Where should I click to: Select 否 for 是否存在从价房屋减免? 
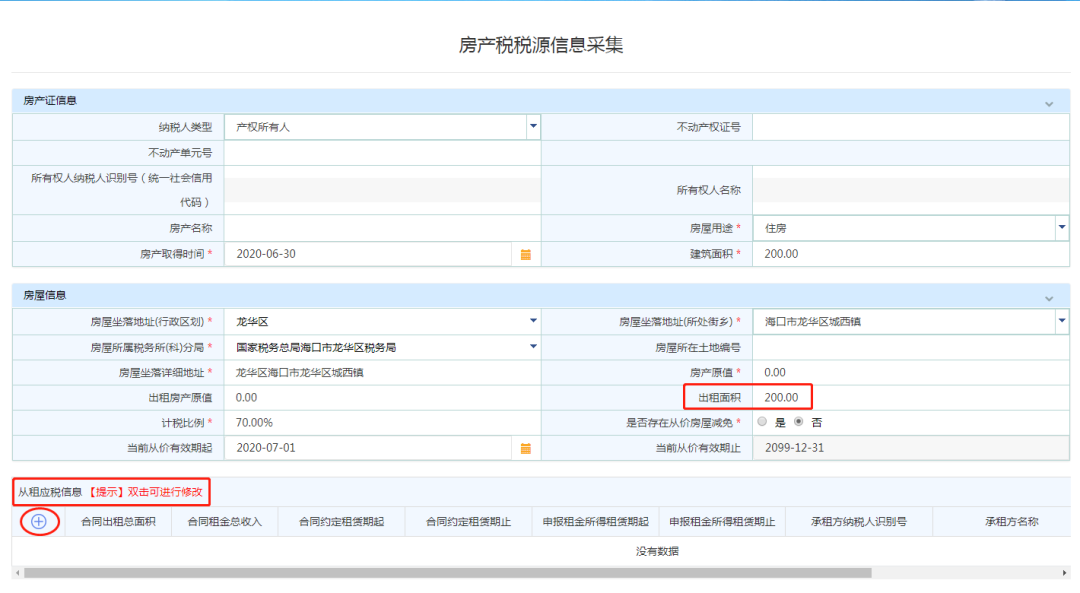click(x=798, y=422)
